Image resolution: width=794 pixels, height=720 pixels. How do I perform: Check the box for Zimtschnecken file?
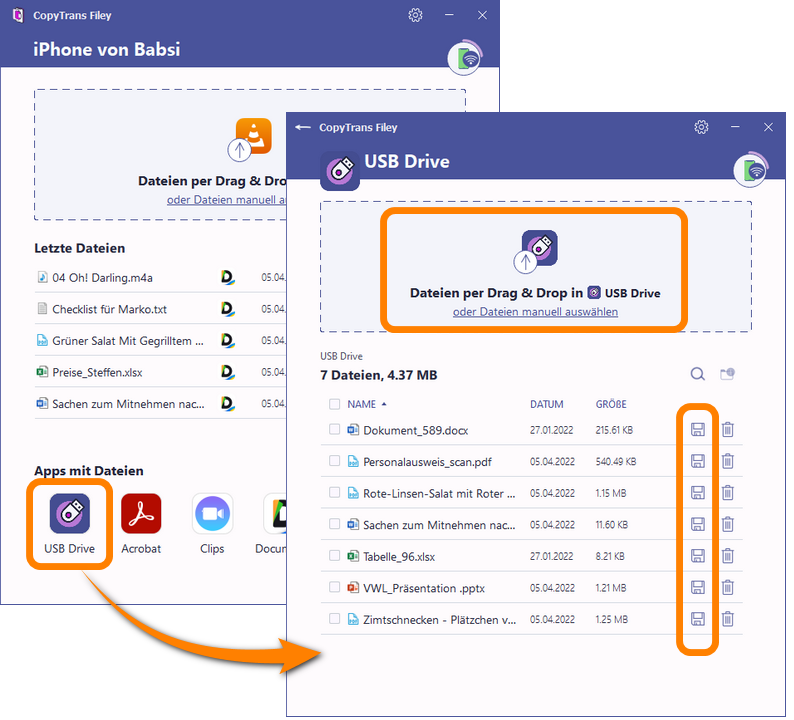(x=334, y=618)
